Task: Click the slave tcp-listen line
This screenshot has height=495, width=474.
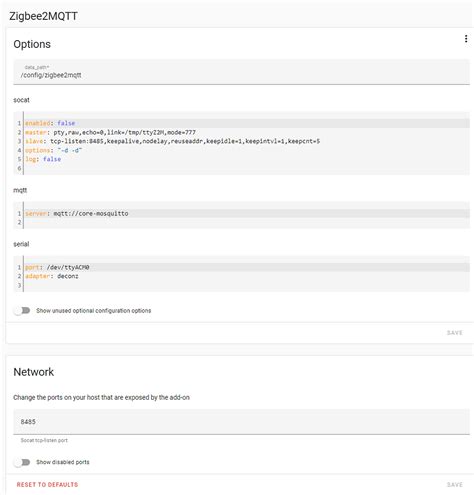Action: 247,141
